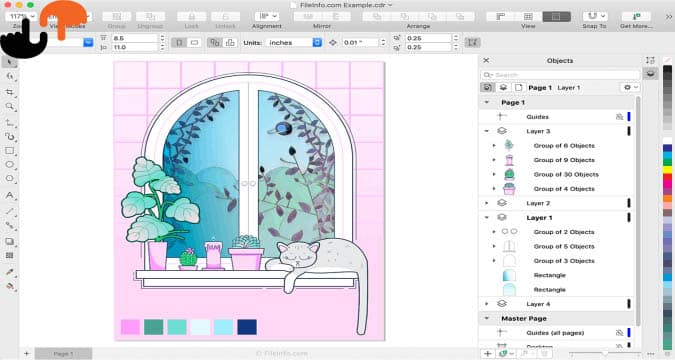Click the docker expand icon beside Objects title

(650, 60)
